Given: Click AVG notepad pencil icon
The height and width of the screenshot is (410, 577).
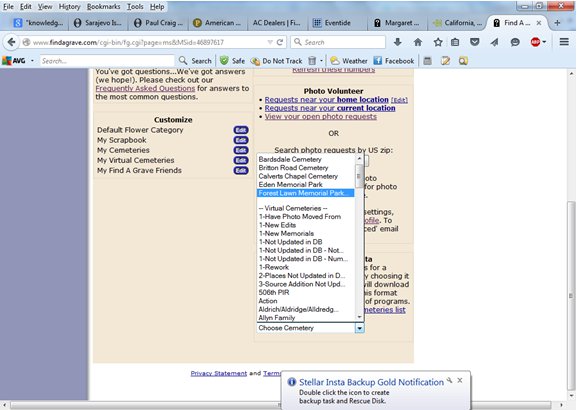Looking at the screenshot, I should [x=446, y=61].
